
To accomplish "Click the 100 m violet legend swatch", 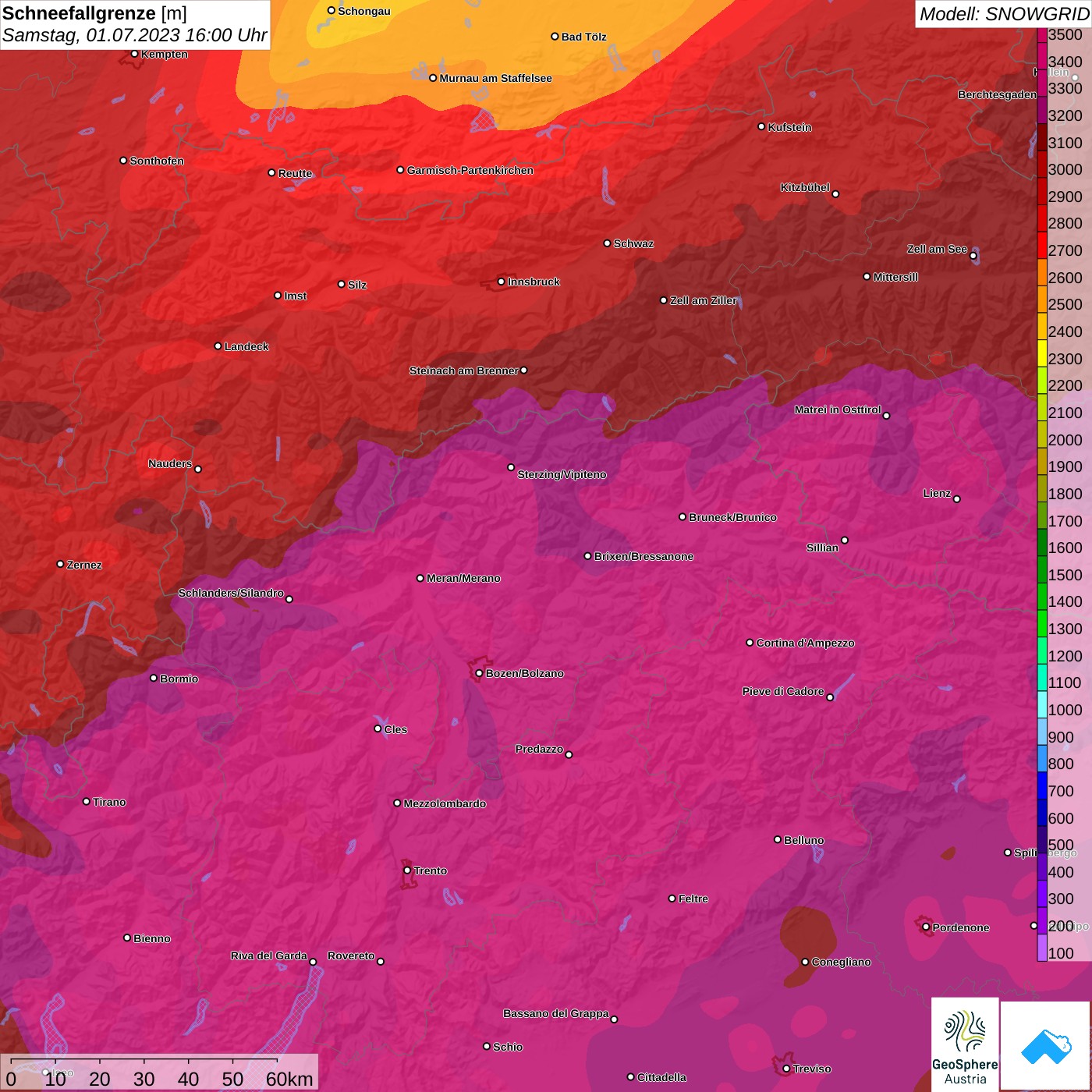I will coord(1042,948).
